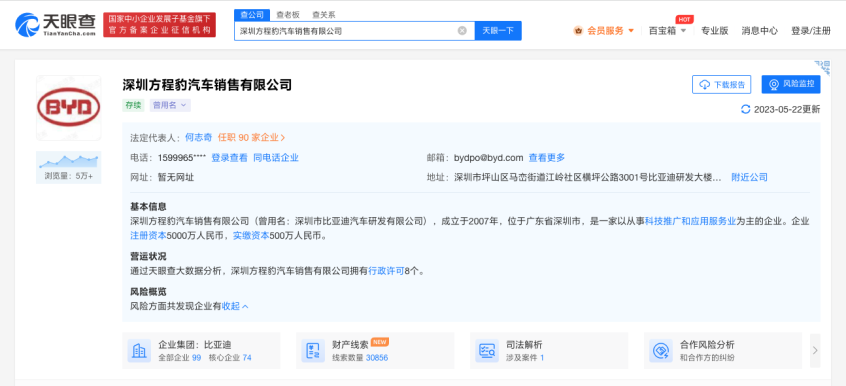The image size is (846, 386).
Task: Click the 天眼一下 search button
Action: pyautogui.click(x=498, y=31)
